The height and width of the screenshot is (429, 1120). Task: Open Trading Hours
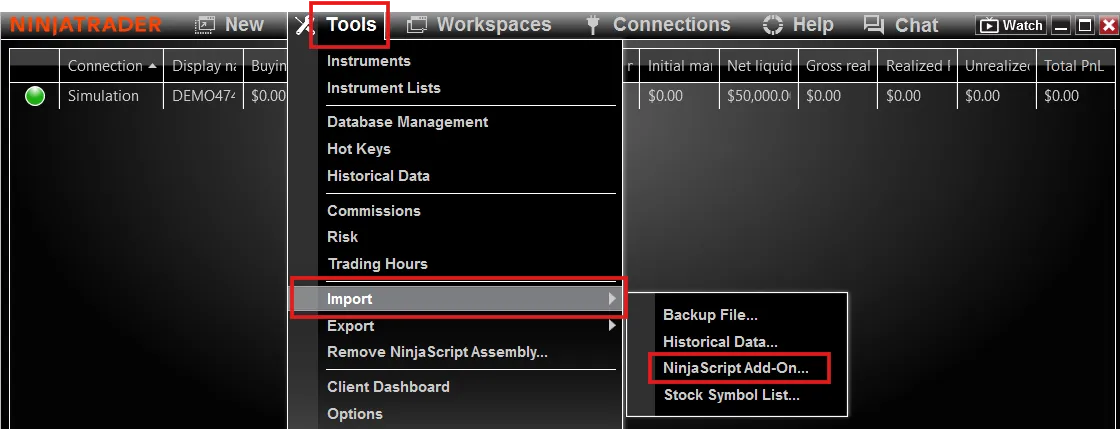[x=377, y=264]
